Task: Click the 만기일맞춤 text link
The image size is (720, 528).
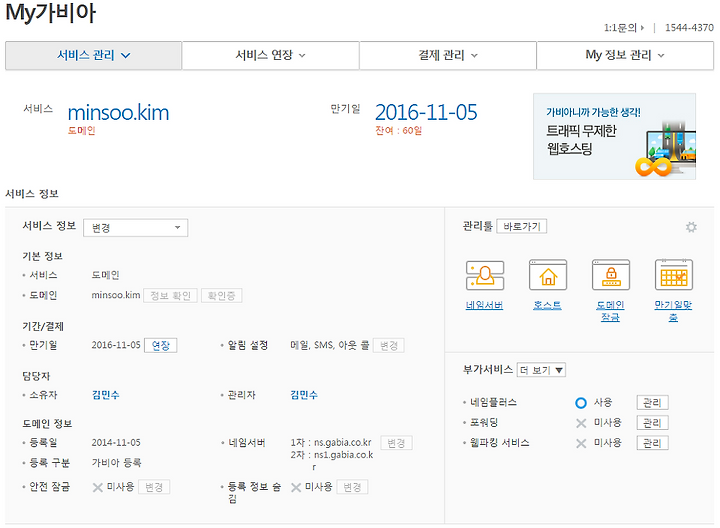Action: 673,311
